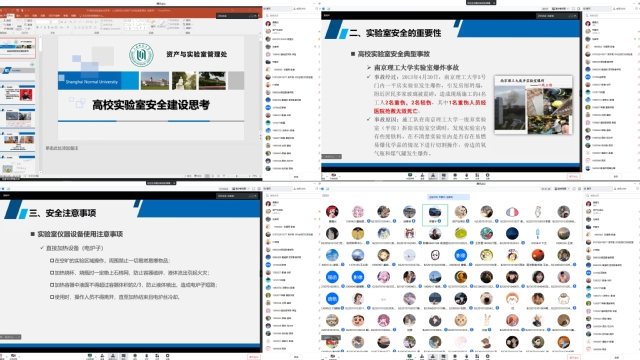Click red leave meeting button under explosion slide
This screenshot has height=360, width=640.
coord(573,176)
